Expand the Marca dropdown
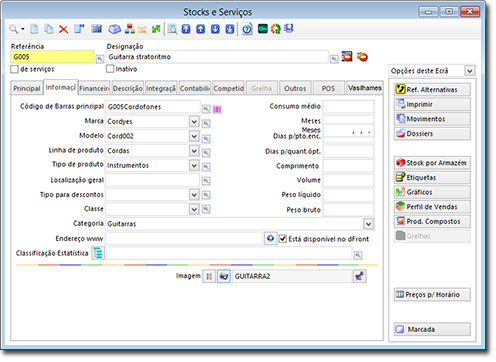 point(194,121)
